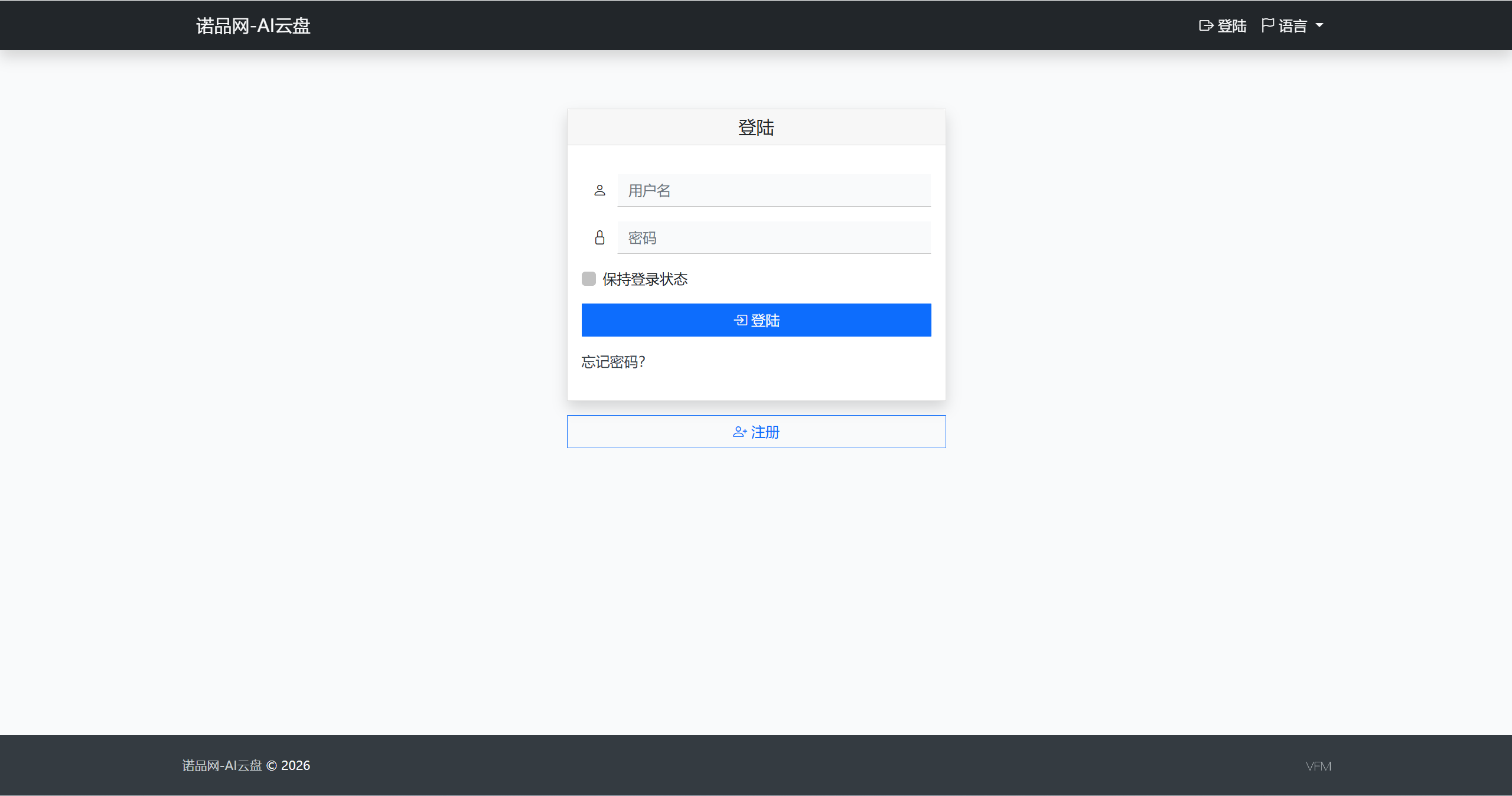1512x796 pixels.
Task: Follow the 忘记密码? link
Action: point(613,362)
